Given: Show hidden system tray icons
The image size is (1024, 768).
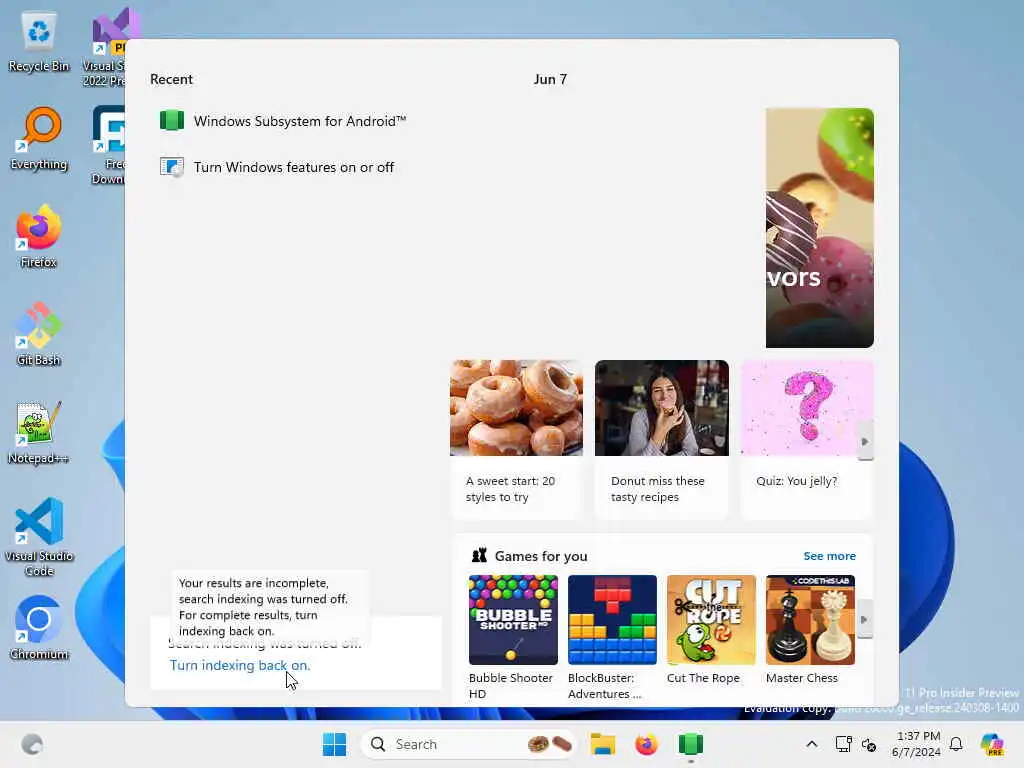Looking at the screenshot, I should [x=812, y=744].
